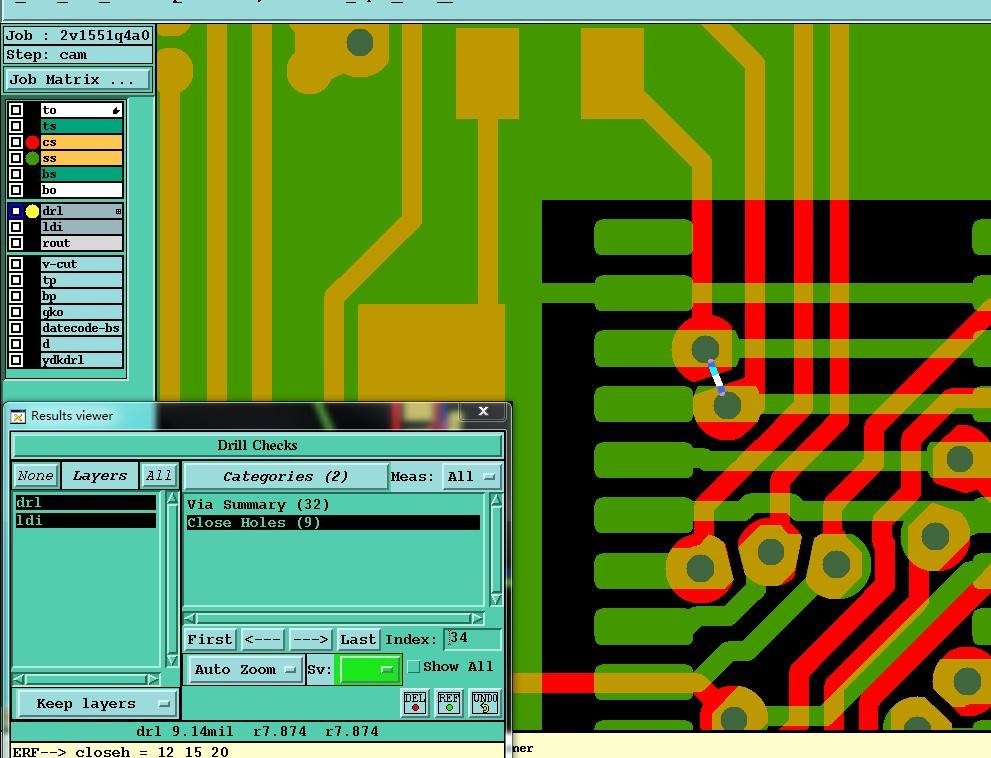Click the highlighted close-holes marker on the board
991x758 pixels.
pyautogui.click(x=717, y=377)
